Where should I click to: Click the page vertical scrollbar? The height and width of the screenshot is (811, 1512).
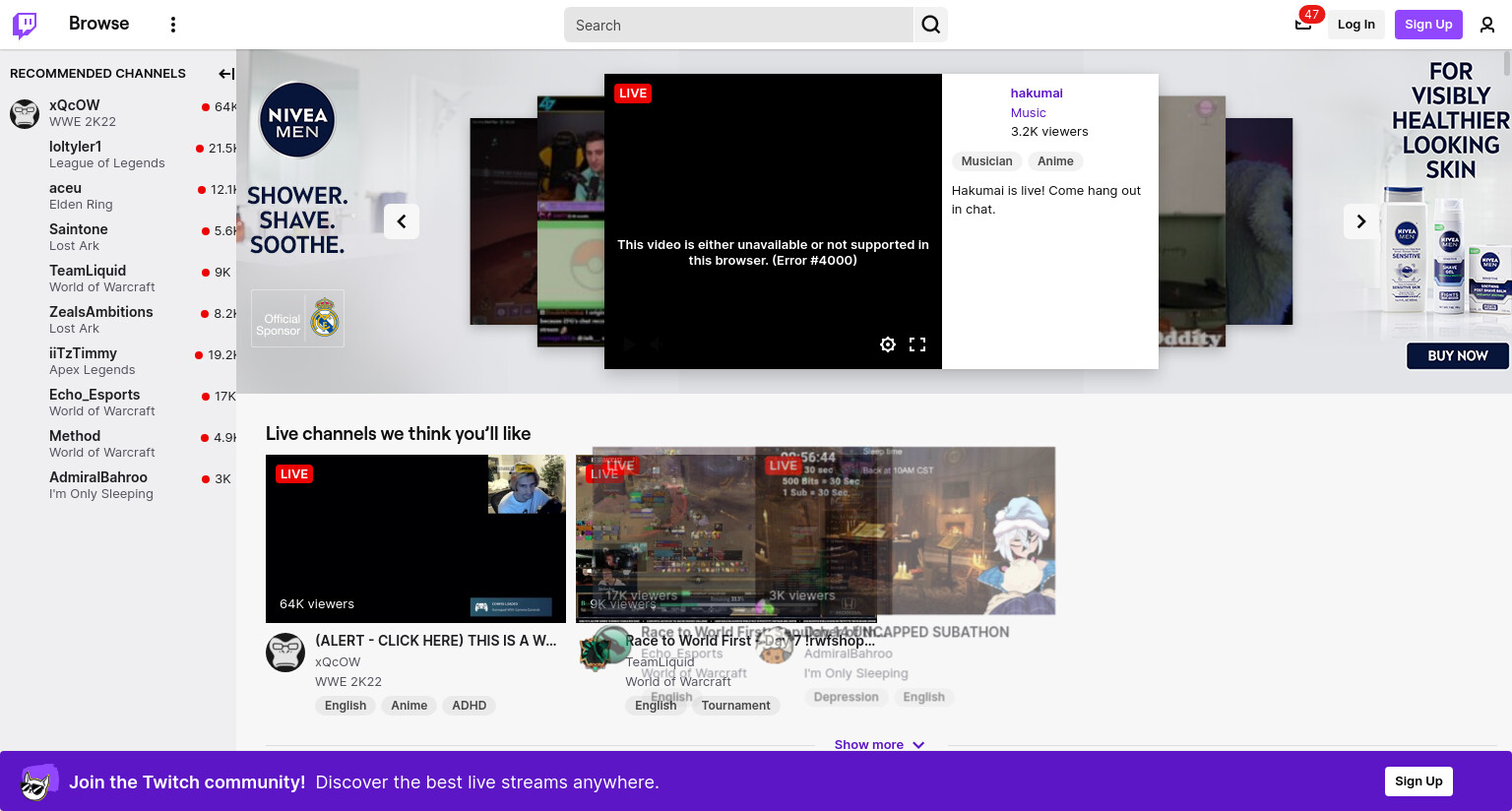click(x=1507, y=63)
